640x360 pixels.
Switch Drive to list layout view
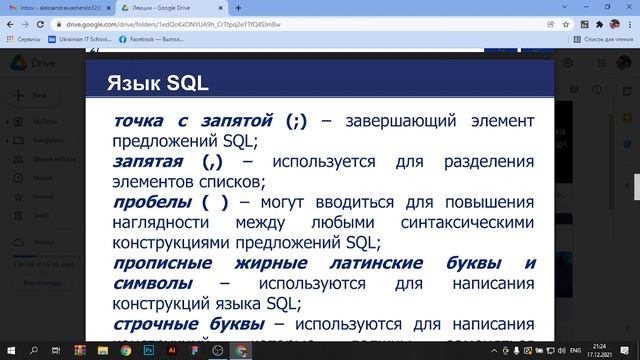pyautogui.click(x=574, y=90)
